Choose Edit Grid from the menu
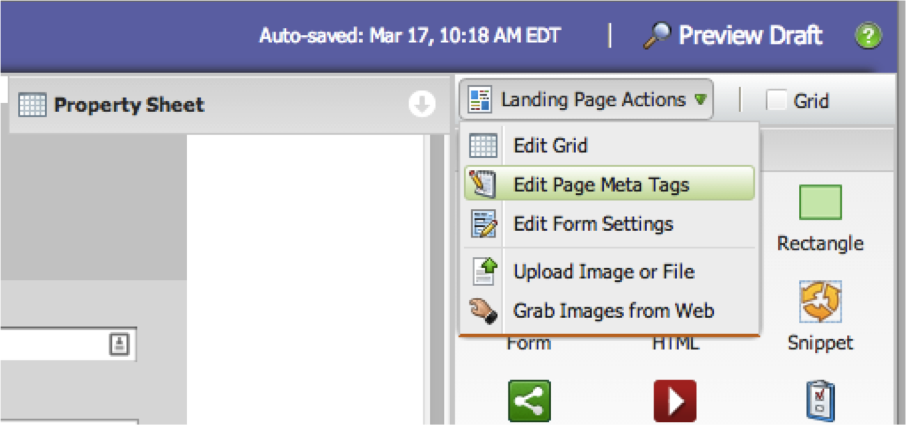 pos(550,146)
